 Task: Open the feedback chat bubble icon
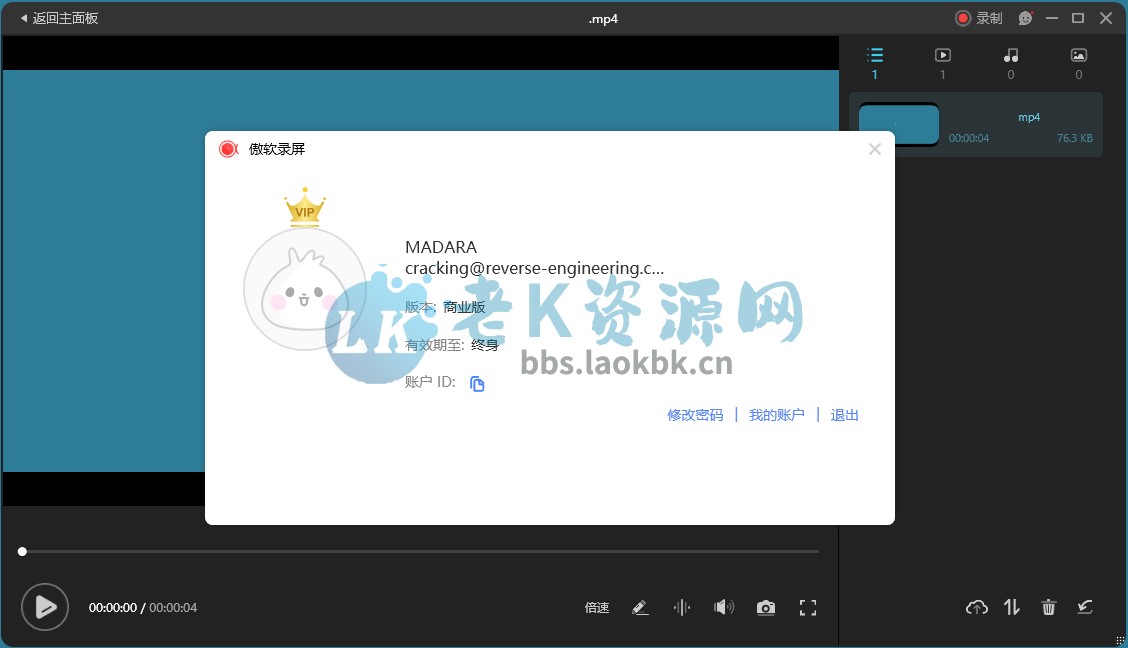point(1026,18)
